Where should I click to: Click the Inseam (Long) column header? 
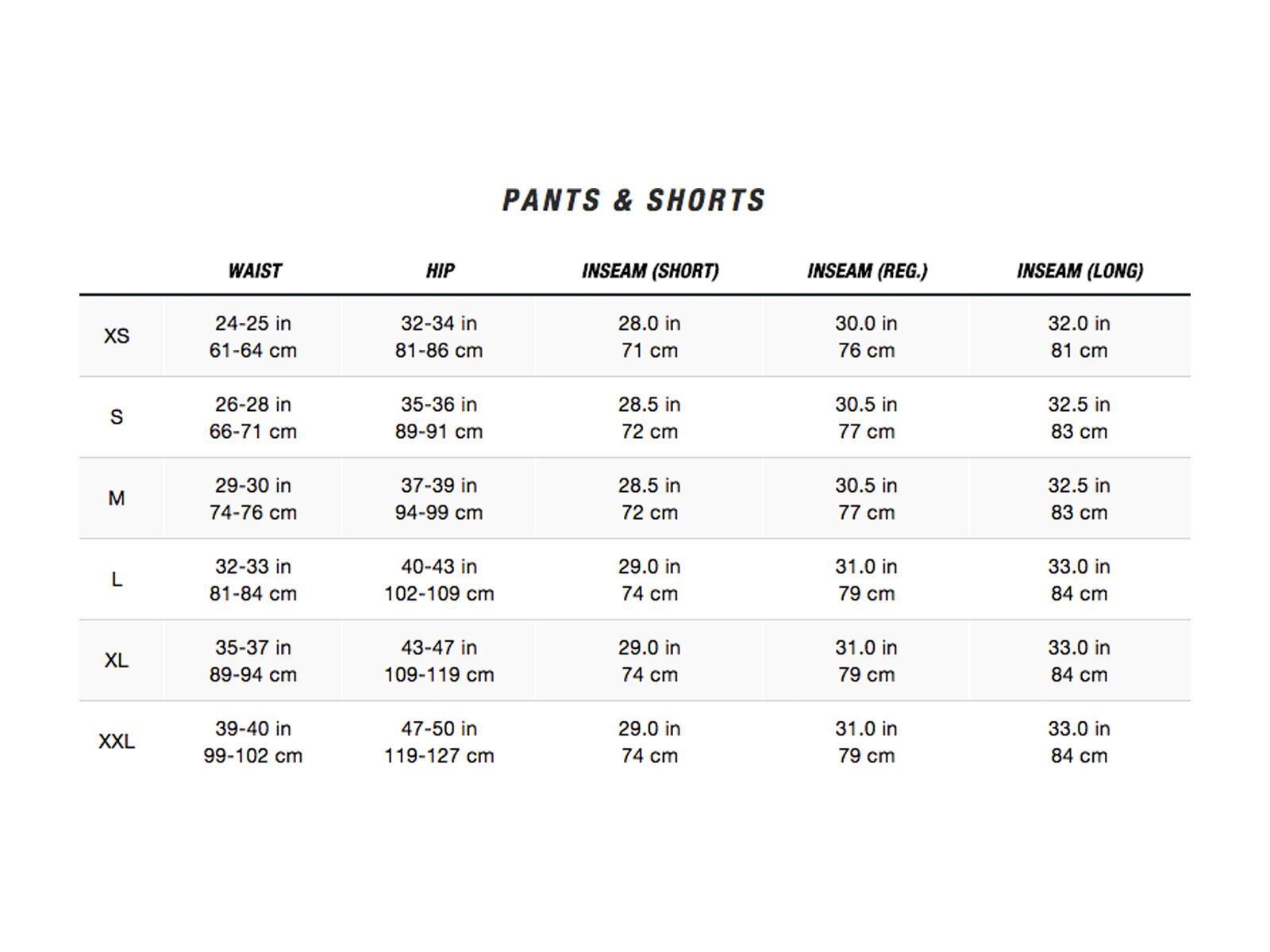[x=1079, y=271]
